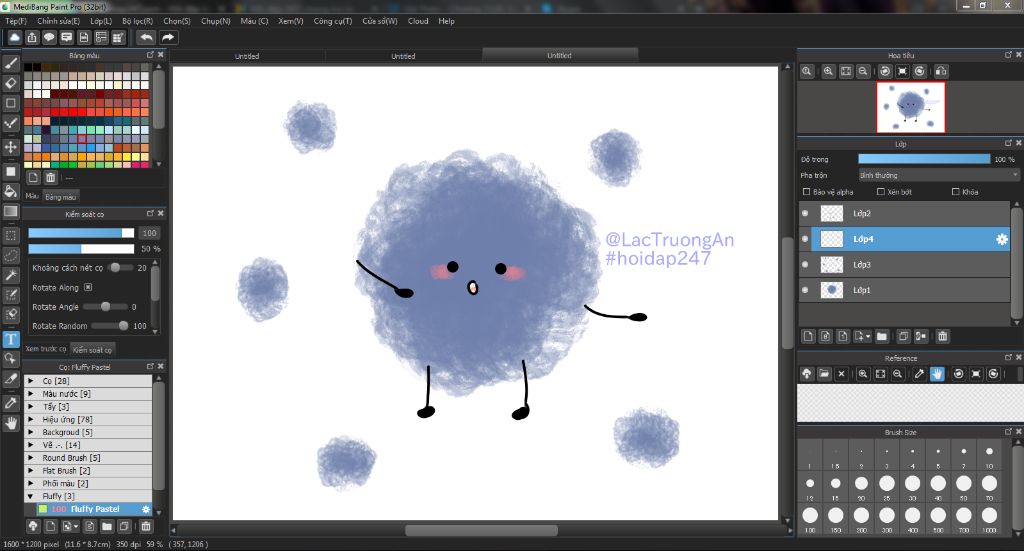Select the Gradient tool

click(x=10, y=211)
